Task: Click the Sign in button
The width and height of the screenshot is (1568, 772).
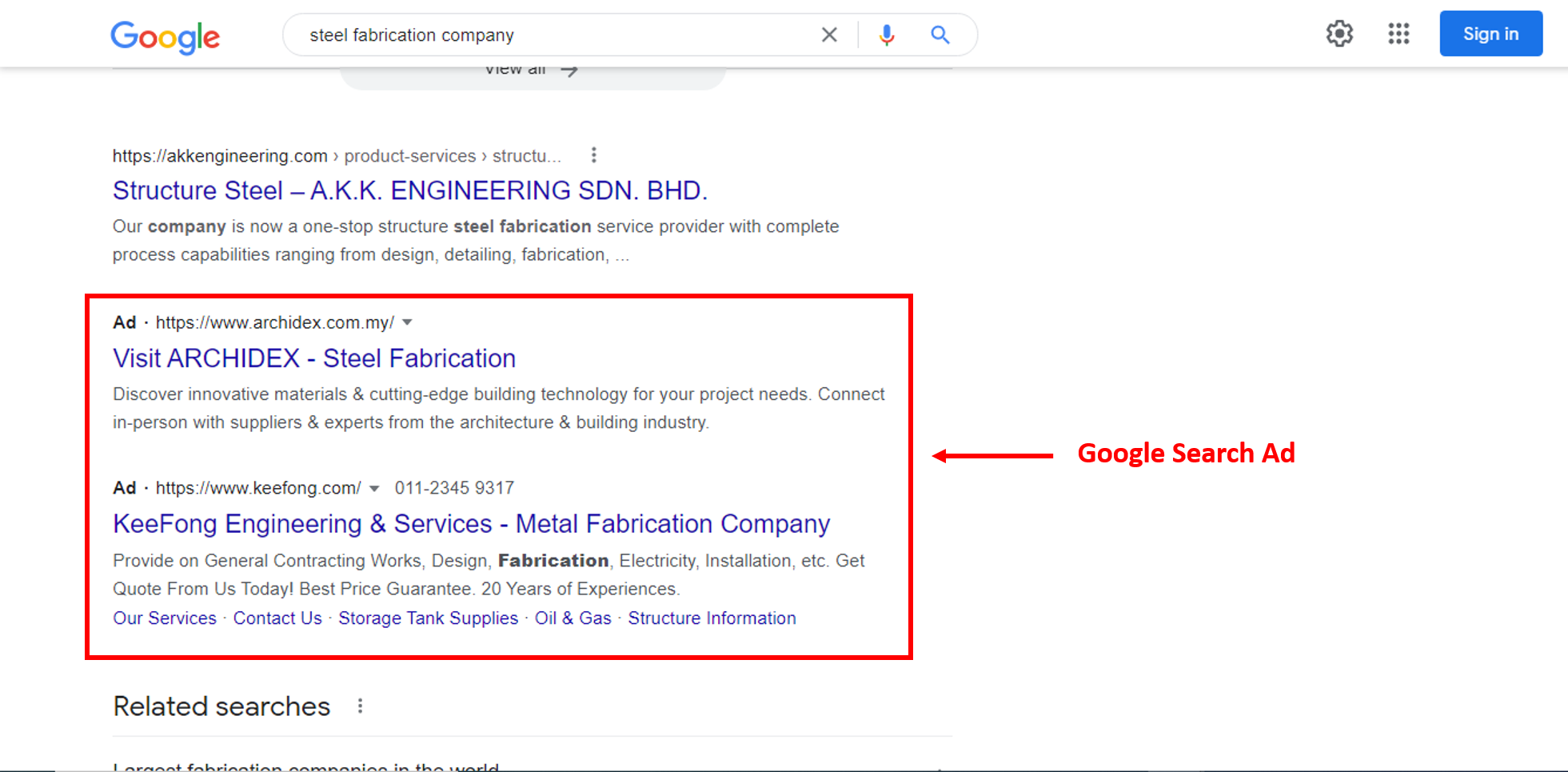Action: (1490, 34)
